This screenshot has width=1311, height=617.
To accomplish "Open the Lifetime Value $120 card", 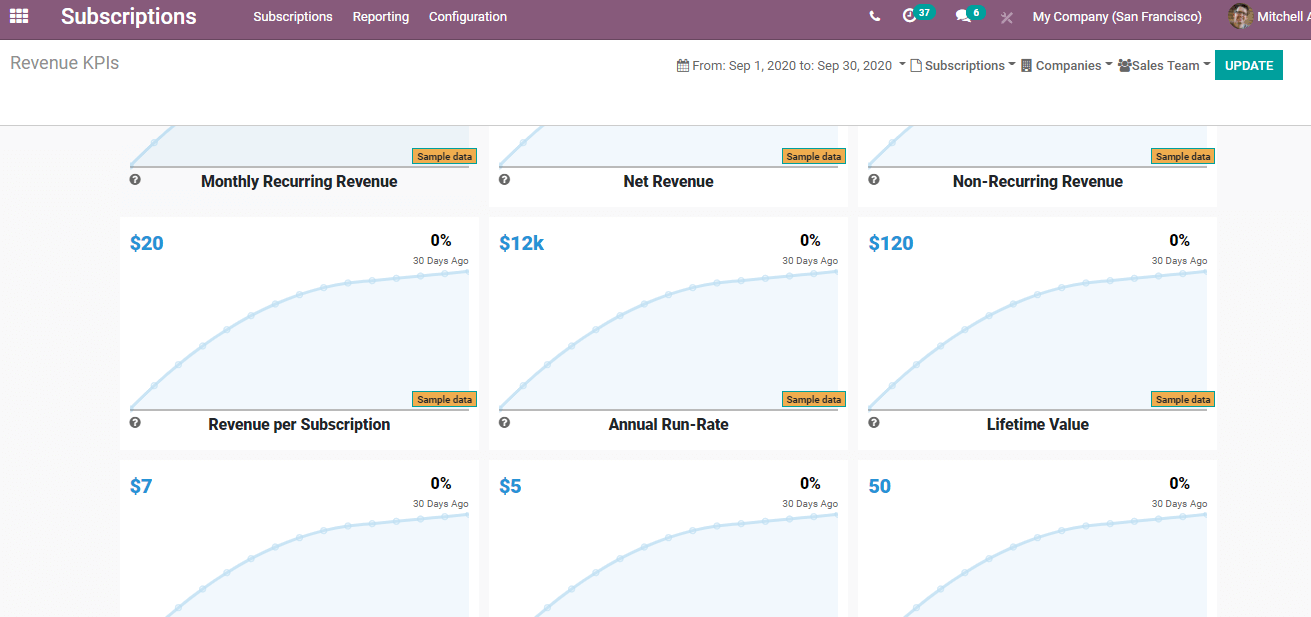I will click(x=1037, y=333).
